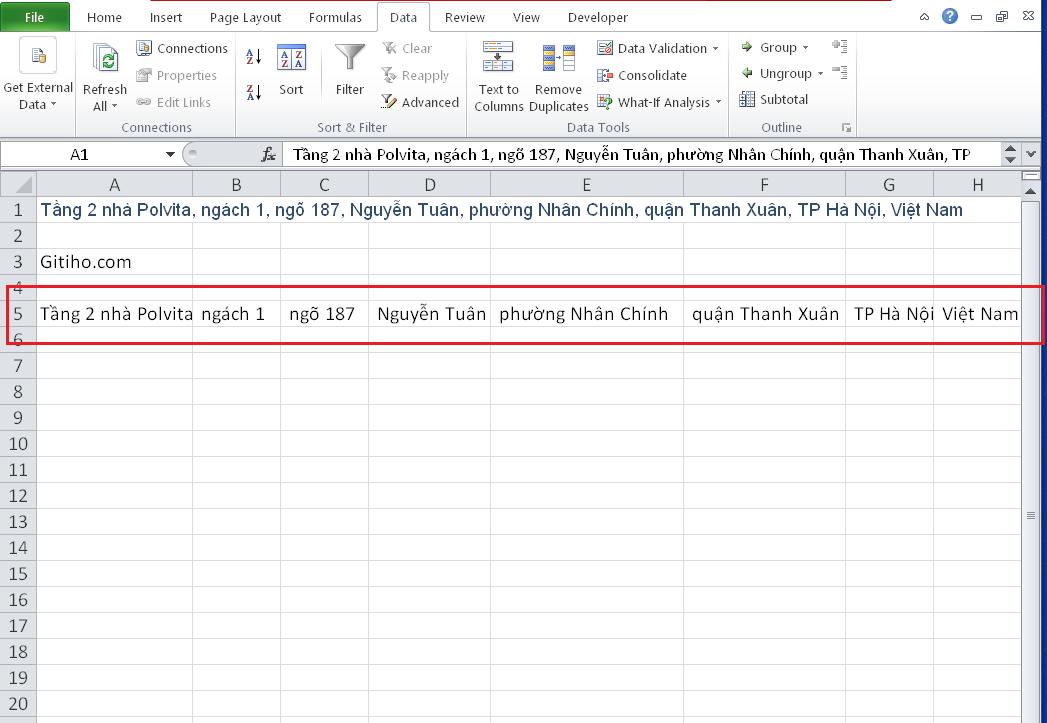
Task: Select column E header
Action: pos(586,185)
